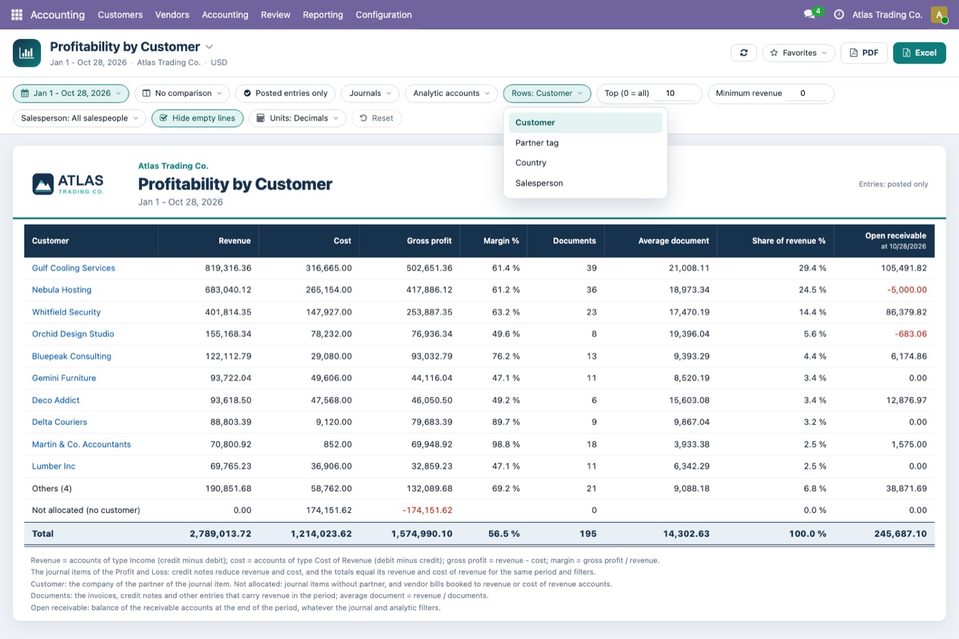Open Whitfield Security customer link
The height and width of the screenshot is (639, 959).
click(66, 312)
